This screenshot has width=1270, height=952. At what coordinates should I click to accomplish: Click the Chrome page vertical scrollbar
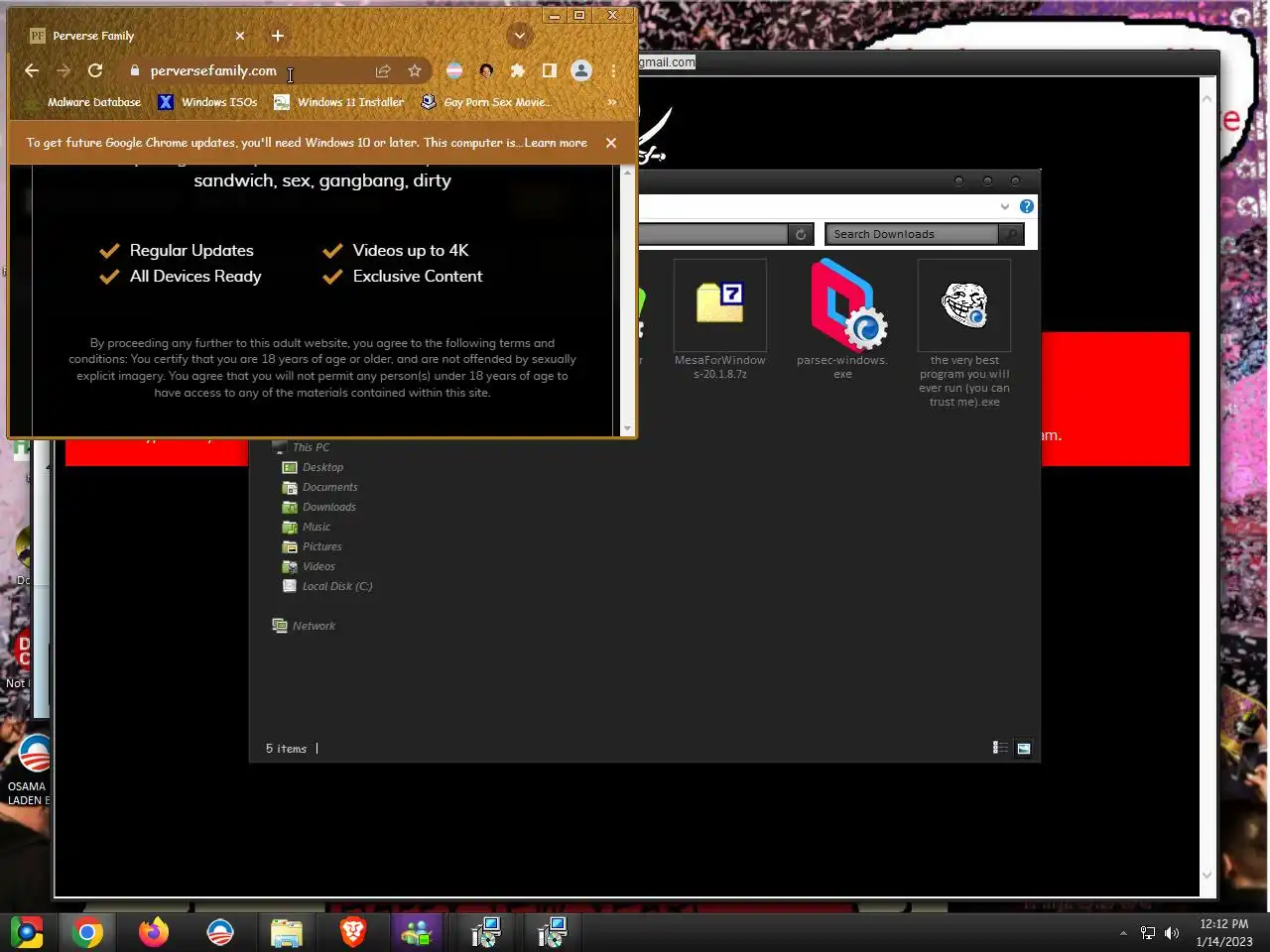[627, 300]
